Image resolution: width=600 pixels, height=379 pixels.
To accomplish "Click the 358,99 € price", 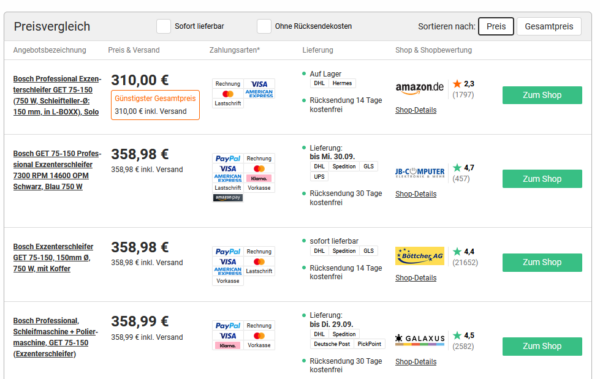I will point(140,321).
